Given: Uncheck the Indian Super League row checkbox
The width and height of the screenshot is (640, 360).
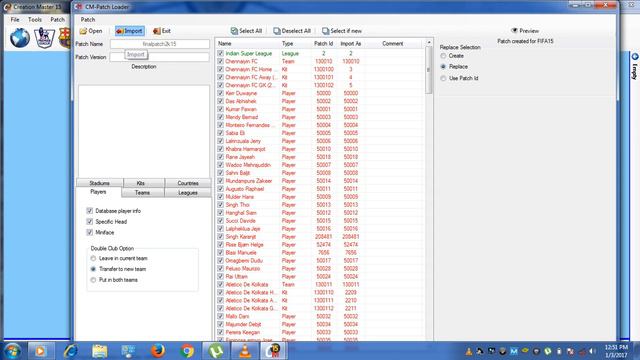Looking at the screenshot, I should [220, 53].
